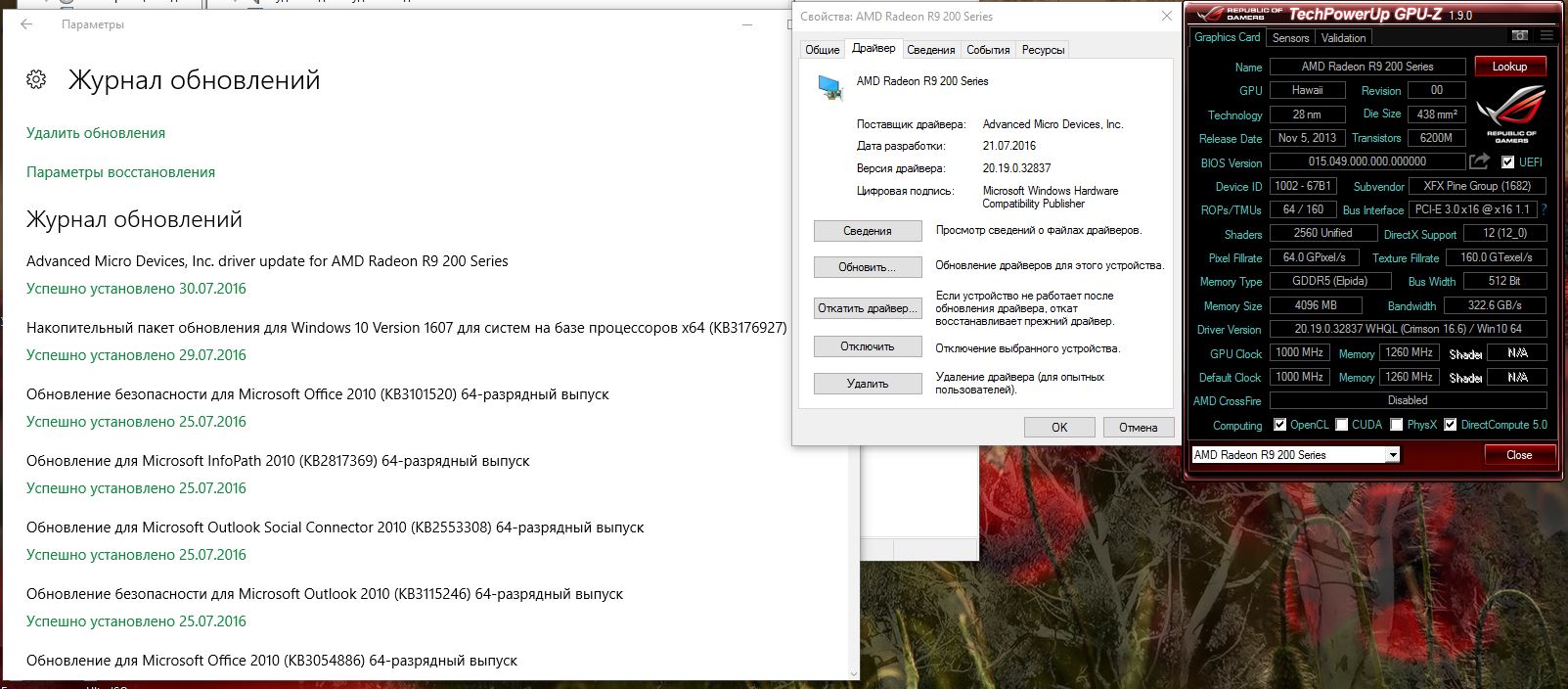Click the scroll-down arrow in the update history window
The height and width of the screenshot is (689, 1568).
[854, 673]
